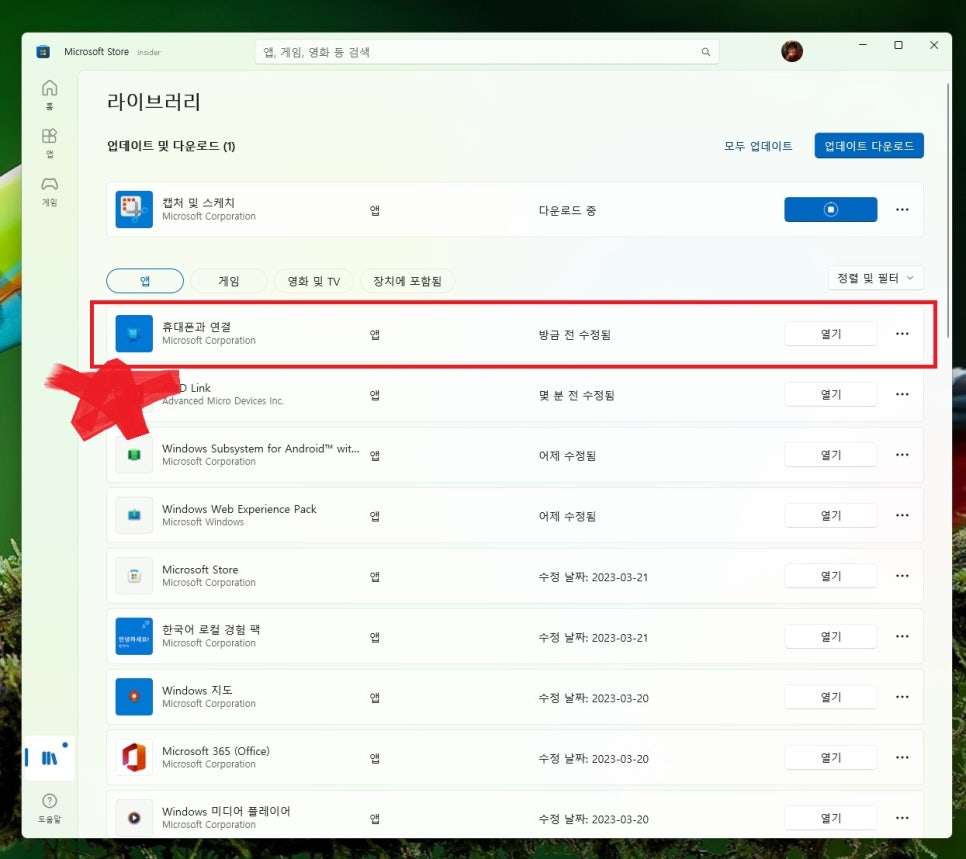Click the library vertical scrollbar

coord(948,210)
